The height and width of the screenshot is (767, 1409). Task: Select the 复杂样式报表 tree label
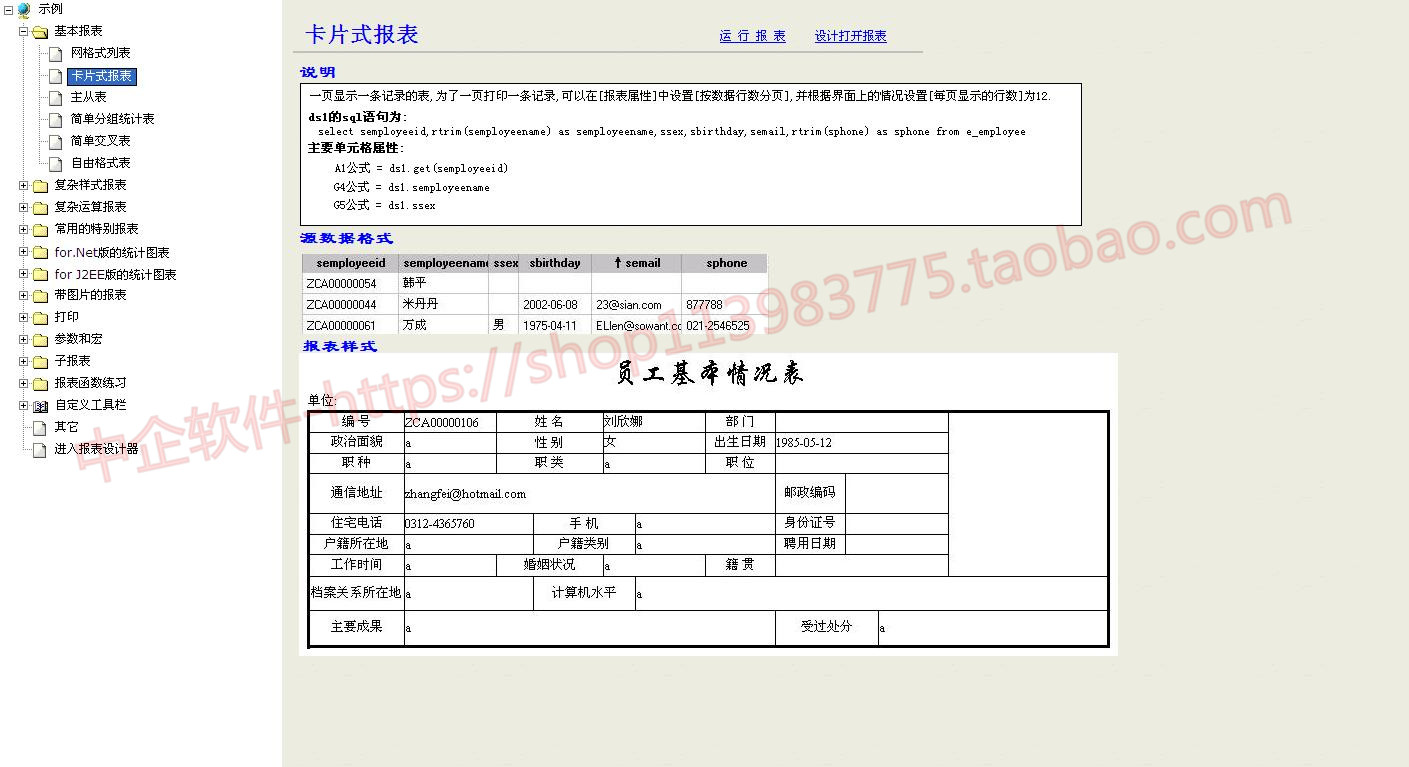pyautogui.click(x=90, y=185)
